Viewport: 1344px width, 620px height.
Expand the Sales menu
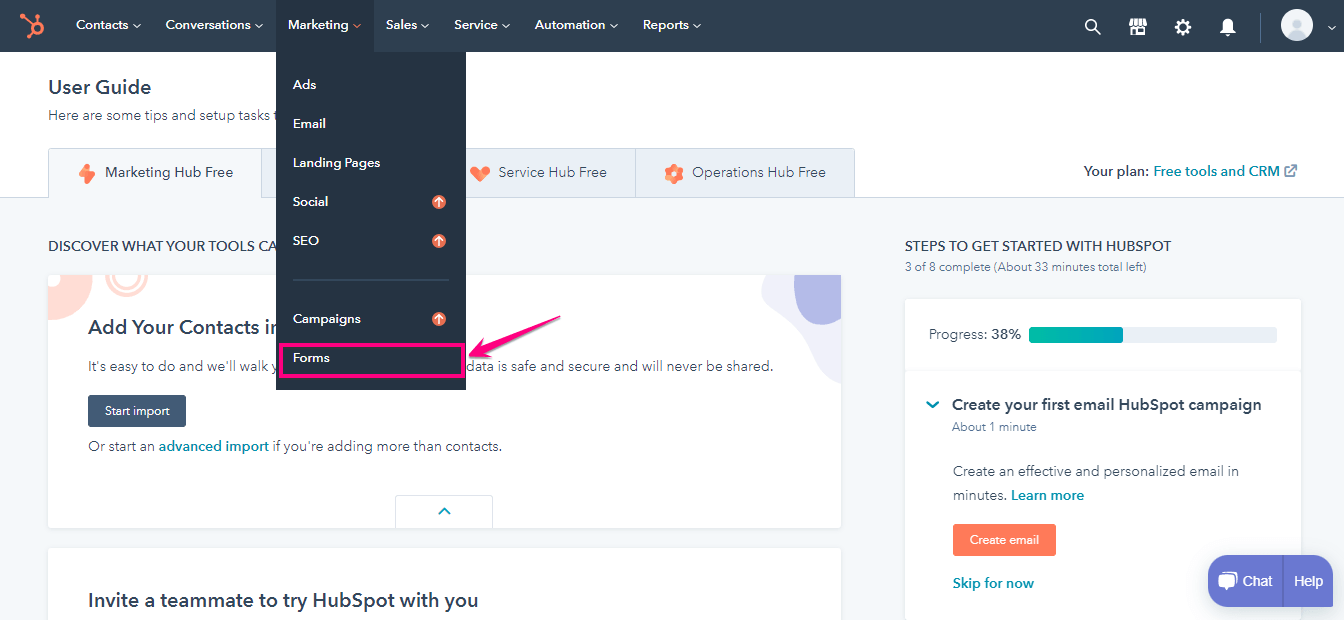point(407,25)
